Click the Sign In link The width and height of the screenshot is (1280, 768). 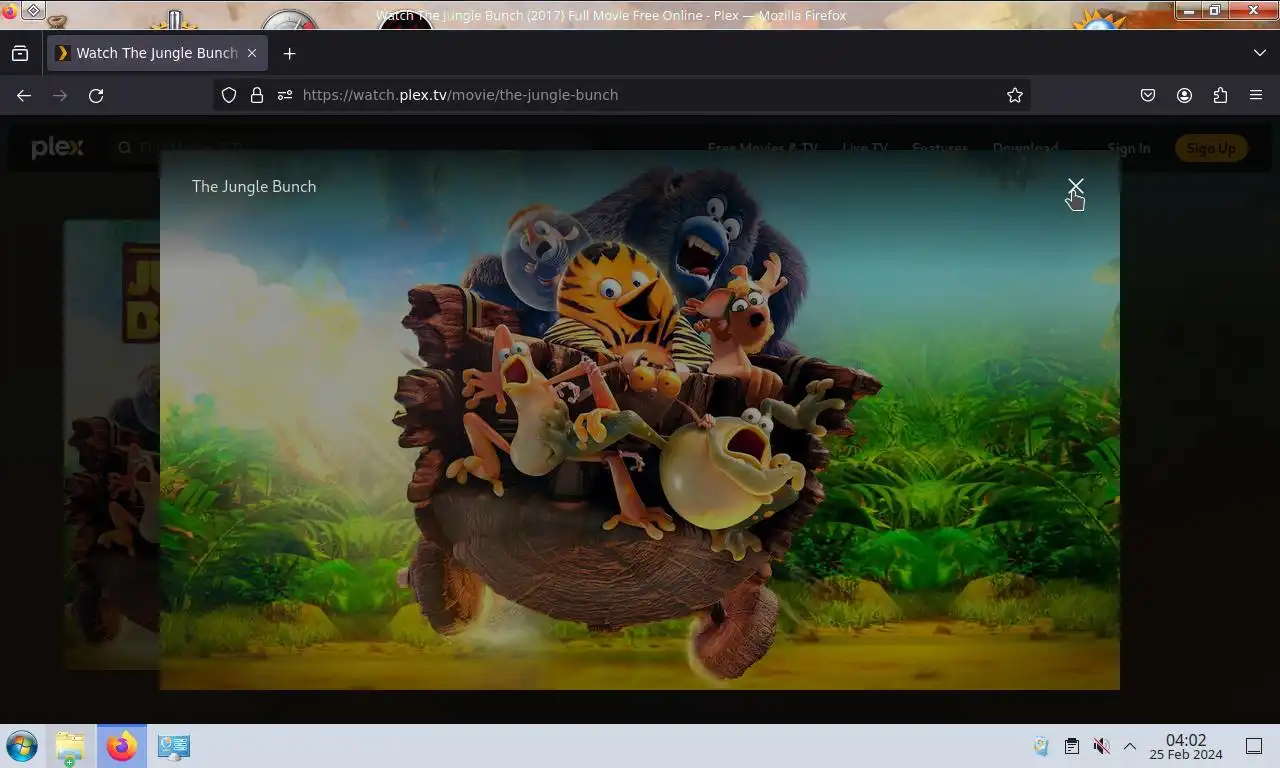pyautogui.click(x=1129, y=148)
